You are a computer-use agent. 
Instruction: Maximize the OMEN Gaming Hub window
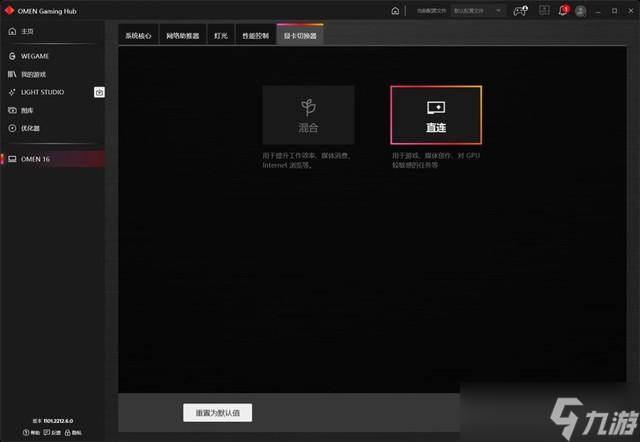point(614,11)
